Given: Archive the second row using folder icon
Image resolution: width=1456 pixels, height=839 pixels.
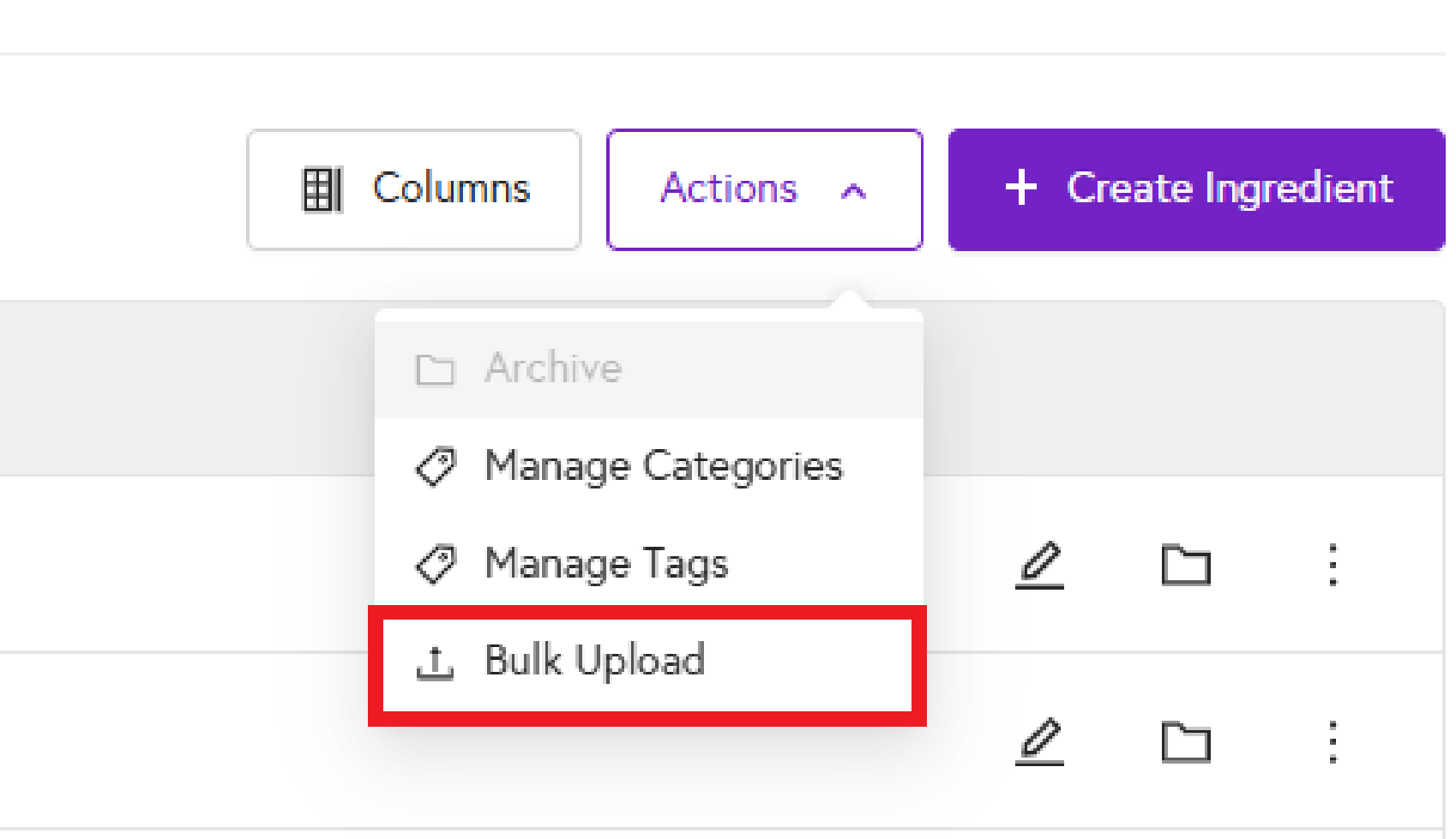Looking at the screenshot, I should tap(1186, 741).
